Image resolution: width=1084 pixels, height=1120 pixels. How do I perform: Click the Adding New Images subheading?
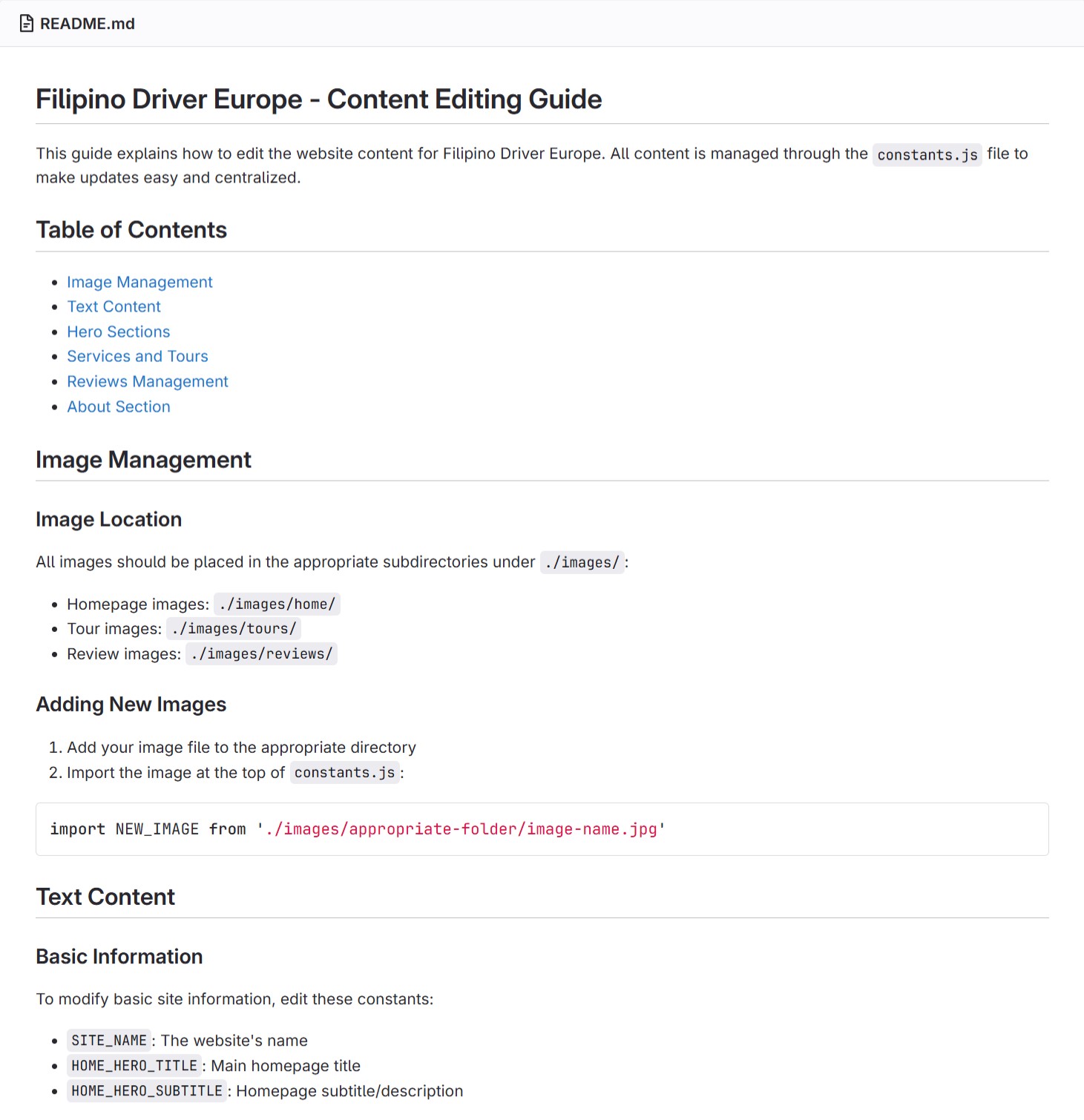coord(131,704)
